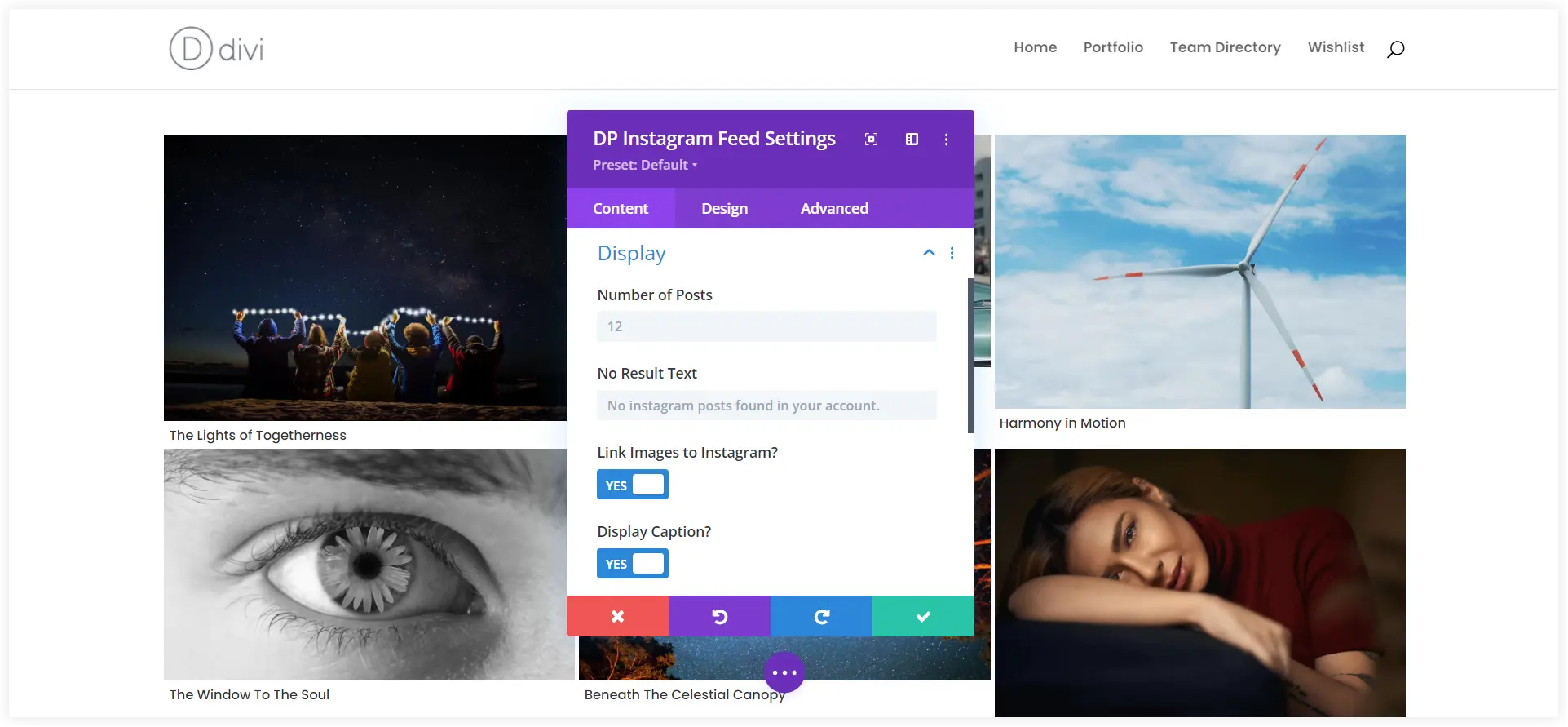Click caption "Beneath The Celestial Canopy"
The height and width of the screenshot is (727, 1568).
coord(684,694)
